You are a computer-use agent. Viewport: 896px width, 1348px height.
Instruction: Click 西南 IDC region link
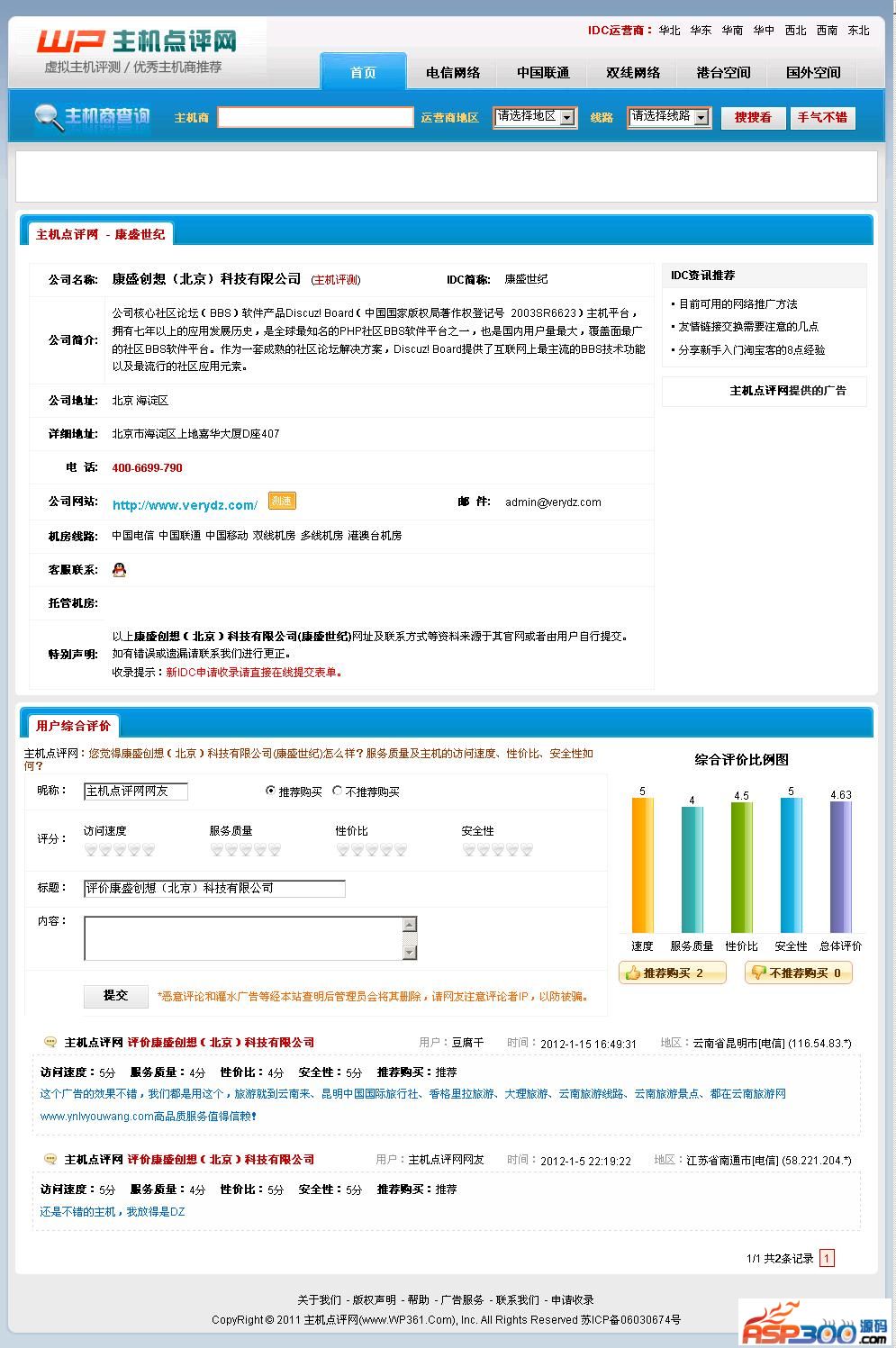tap(827, 31)
